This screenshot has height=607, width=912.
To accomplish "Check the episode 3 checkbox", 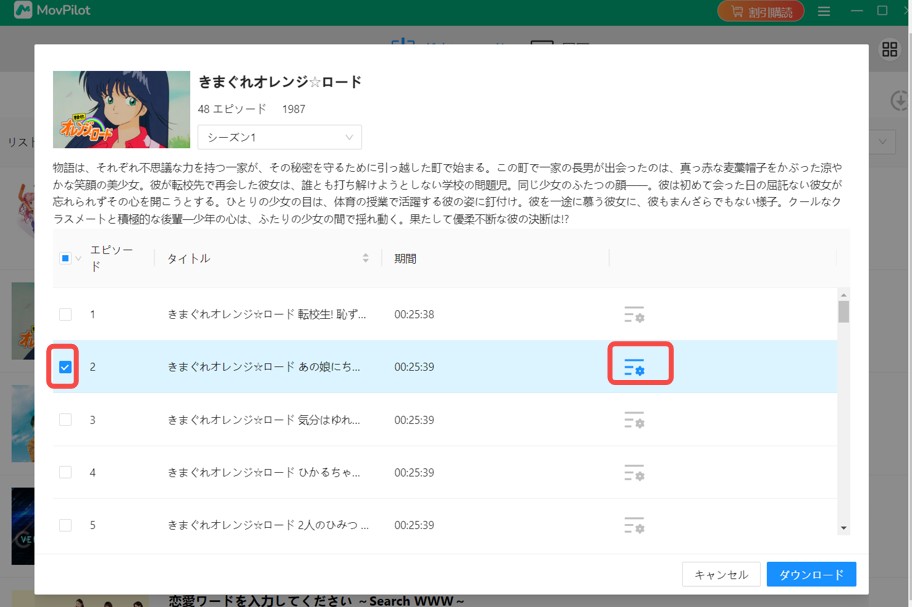I will [65, 420].
